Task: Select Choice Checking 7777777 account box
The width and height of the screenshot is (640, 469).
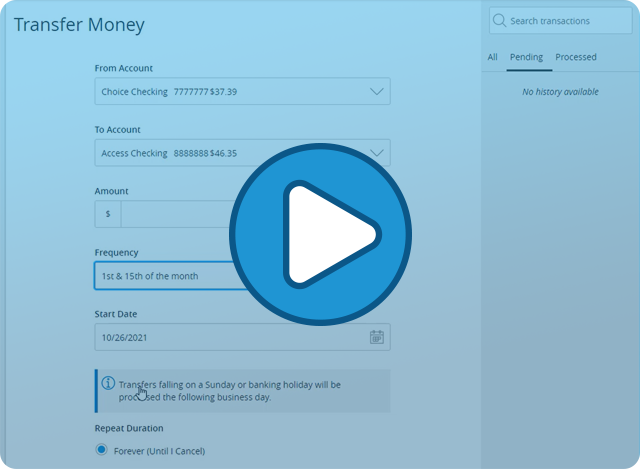Action: [x=242, y=91]
